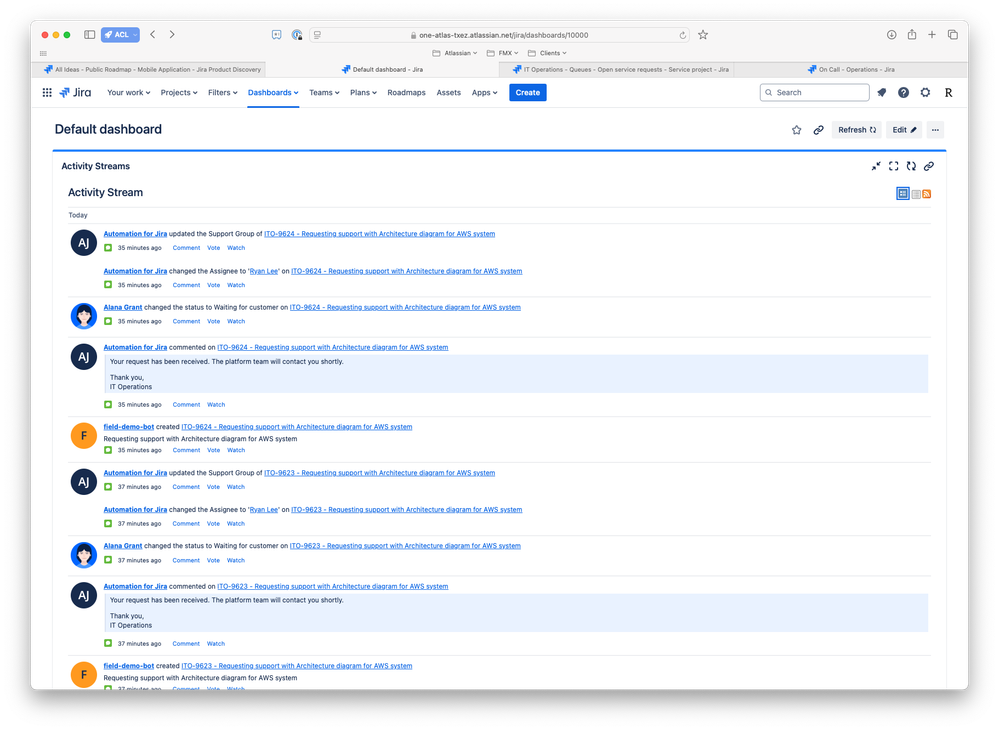Expand the Dashboards dropdown
The image size is (999, 730).
(273, 92)
